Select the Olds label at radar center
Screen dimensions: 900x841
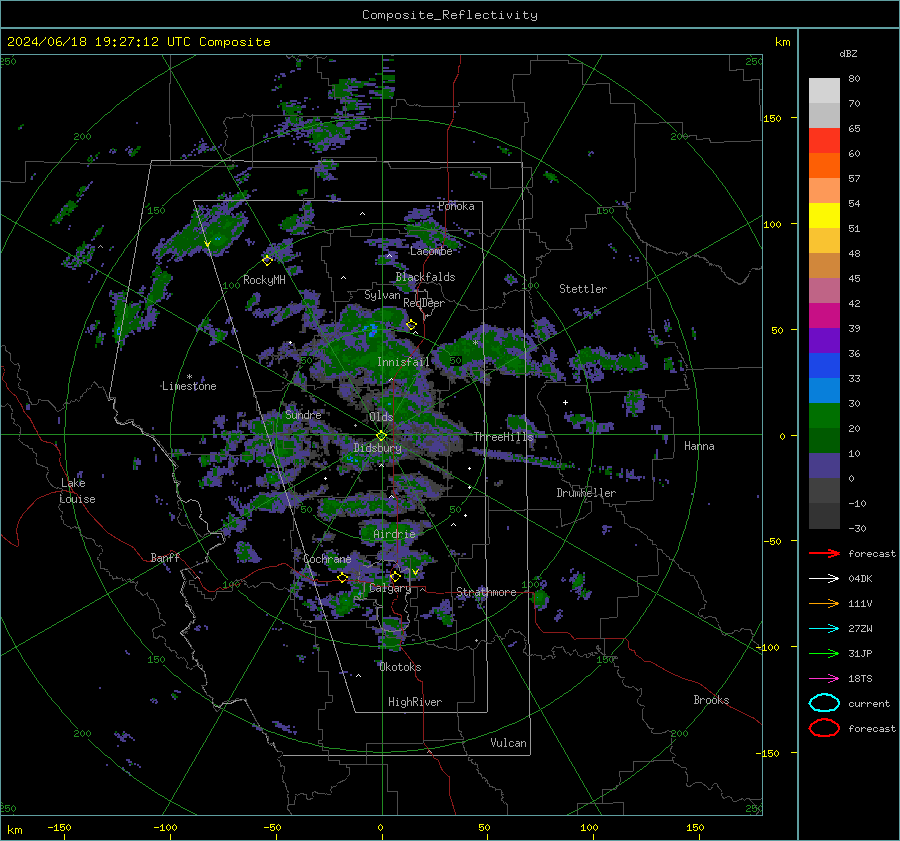381,417
